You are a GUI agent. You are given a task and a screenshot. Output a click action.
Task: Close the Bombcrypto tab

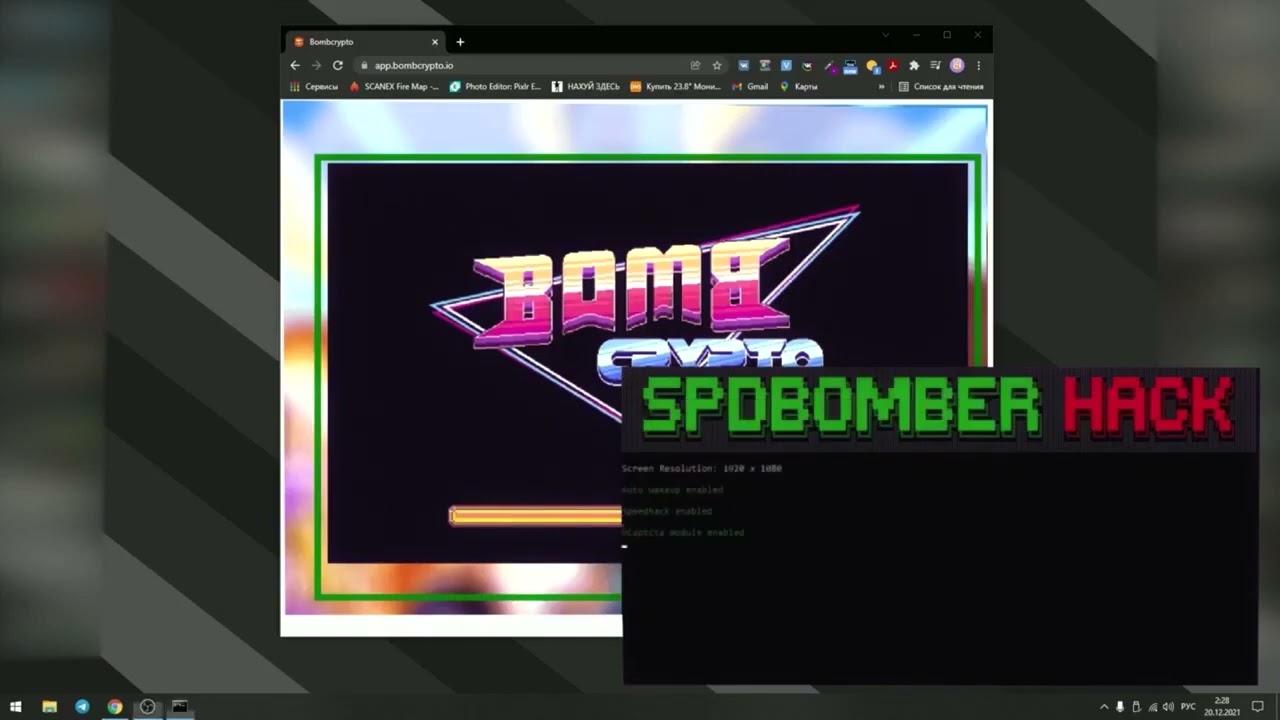coord(435,42)
